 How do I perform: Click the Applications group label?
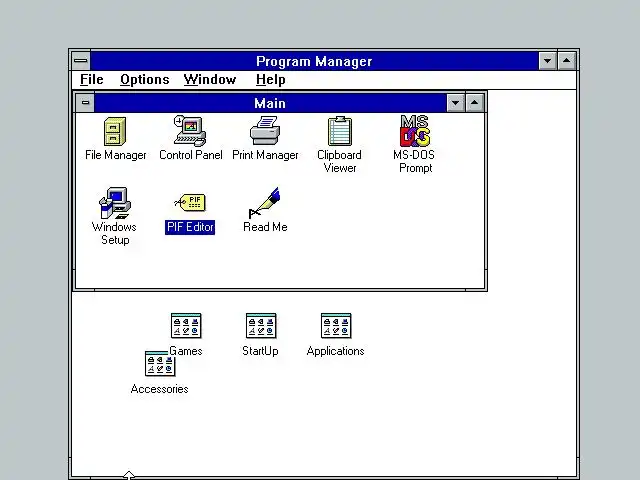(336, 351)
